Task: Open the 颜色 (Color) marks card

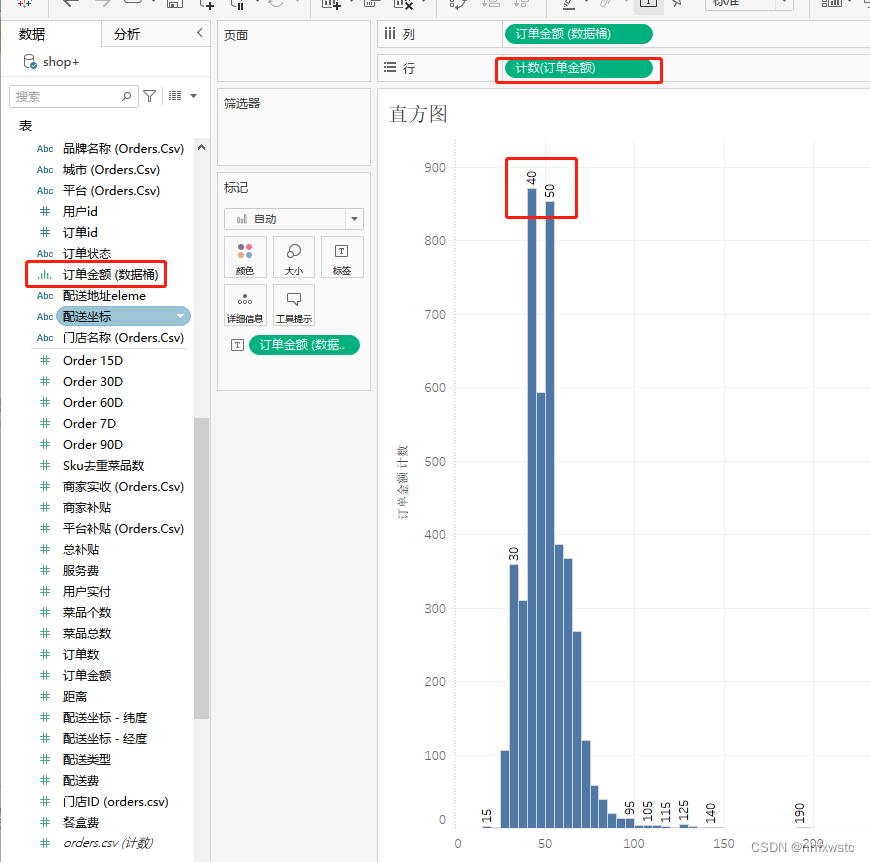Action: tap(245, 257)
